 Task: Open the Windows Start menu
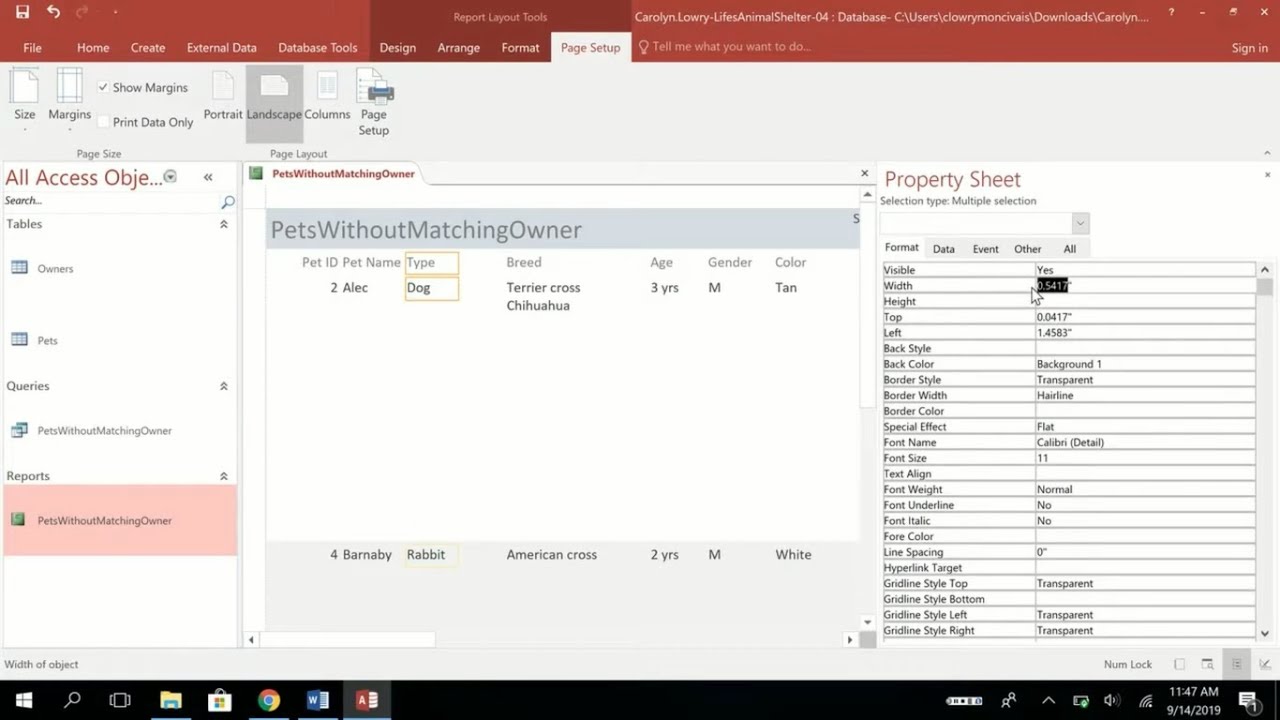click(x=24, y=700)
